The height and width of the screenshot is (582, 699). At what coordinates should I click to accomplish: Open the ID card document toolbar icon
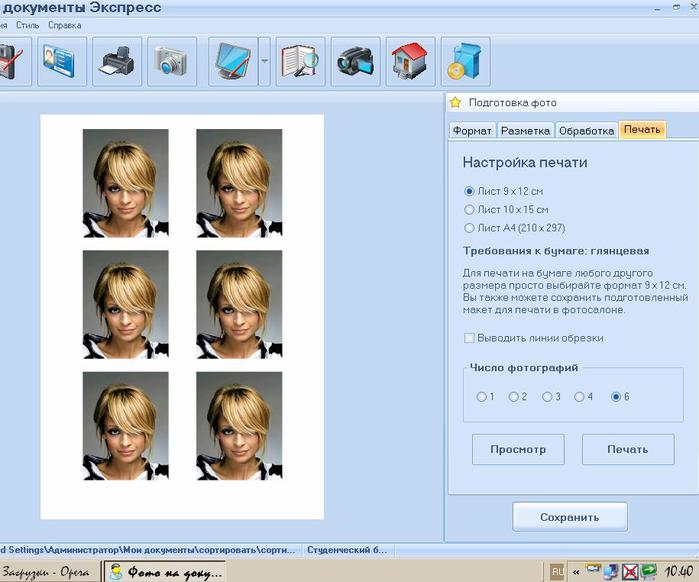pos(62,61)
